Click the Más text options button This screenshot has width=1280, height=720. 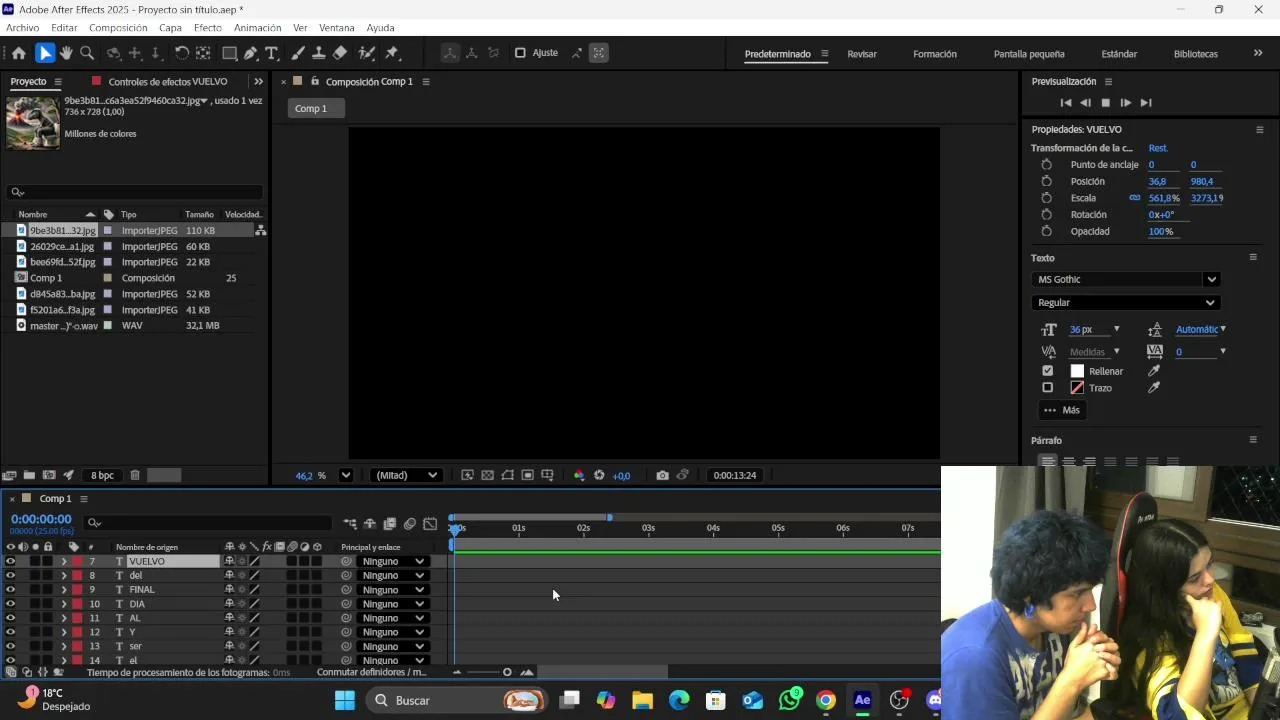coord(1061,410)
